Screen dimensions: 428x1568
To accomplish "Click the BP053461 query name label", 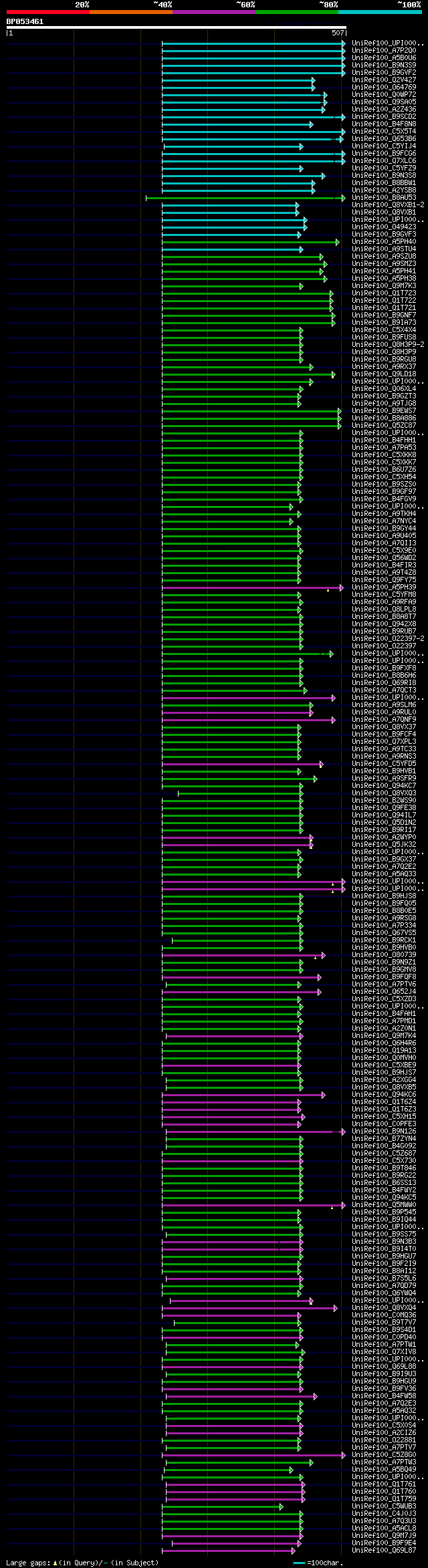I will coord(25,21).
